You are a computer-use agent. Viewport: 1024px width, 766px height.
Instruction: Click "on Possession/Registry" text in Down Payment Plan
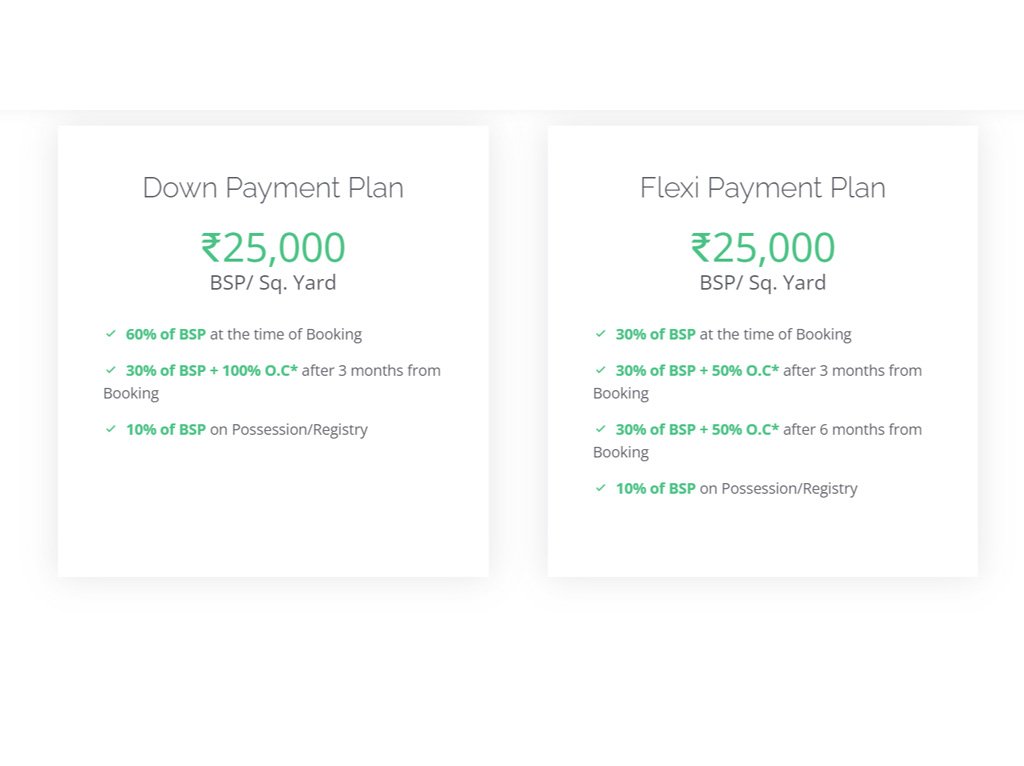coord(289,429)
